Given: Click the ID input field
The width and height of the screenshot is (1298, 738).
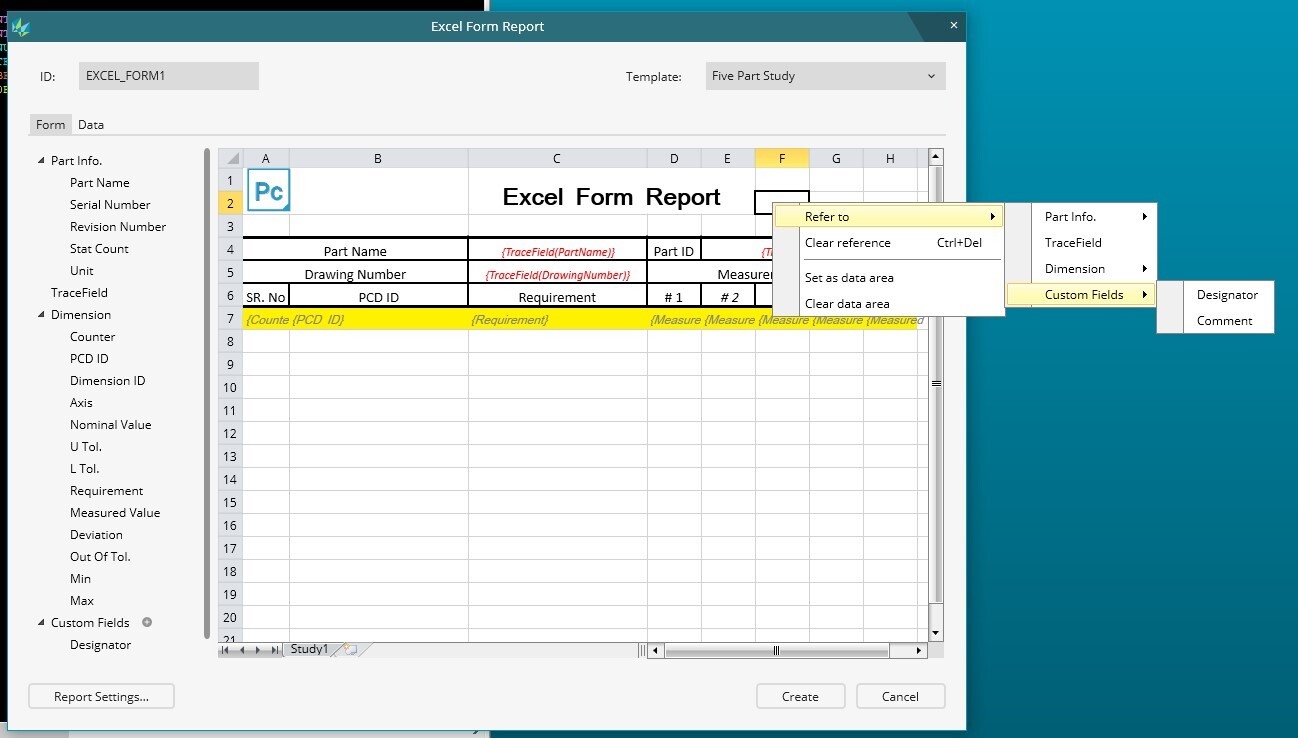Looking at the screenshot, I should (169, 76).
